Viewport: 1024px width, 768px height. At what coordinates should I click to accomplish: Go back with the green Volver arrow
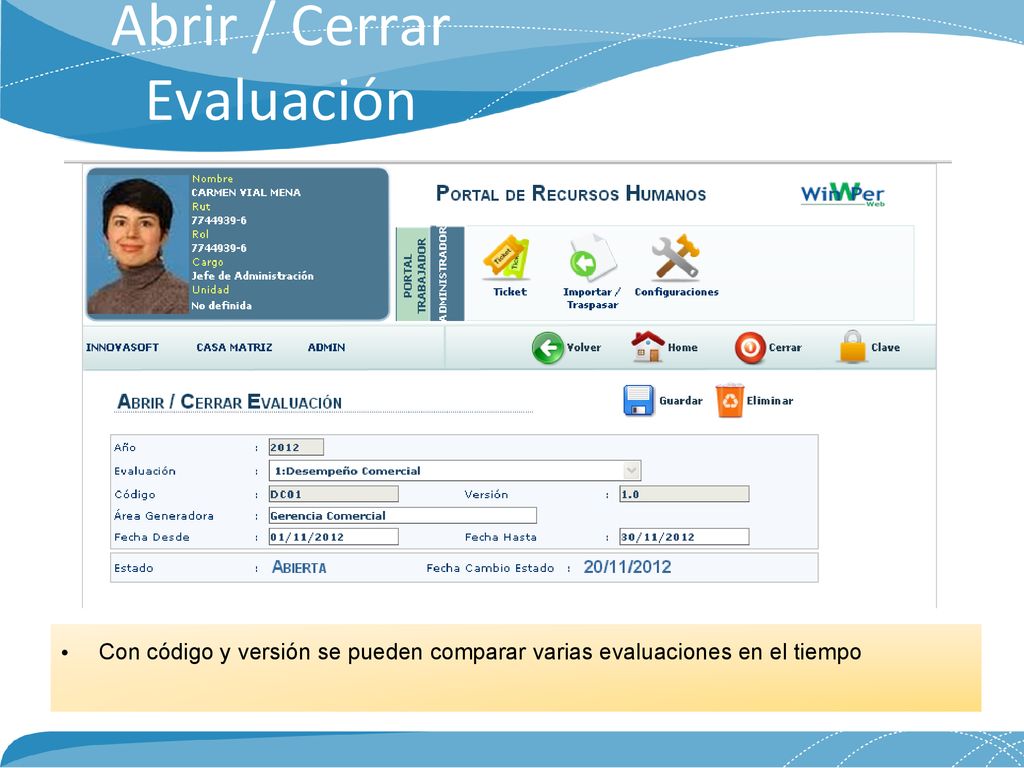[547, 348]
